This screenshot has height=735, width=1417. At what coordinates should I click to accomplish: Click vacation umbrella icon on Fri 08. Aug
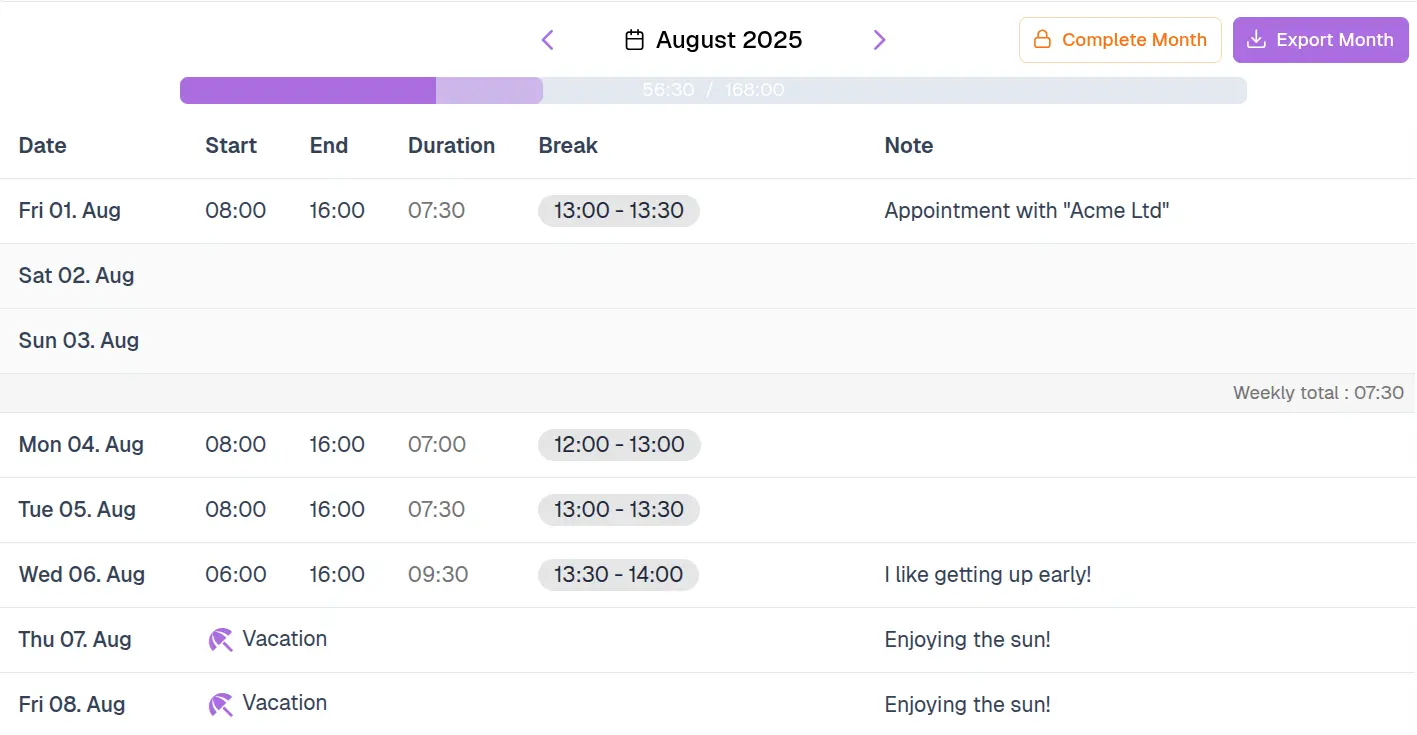pyautogui.click(x=220, y=705)
